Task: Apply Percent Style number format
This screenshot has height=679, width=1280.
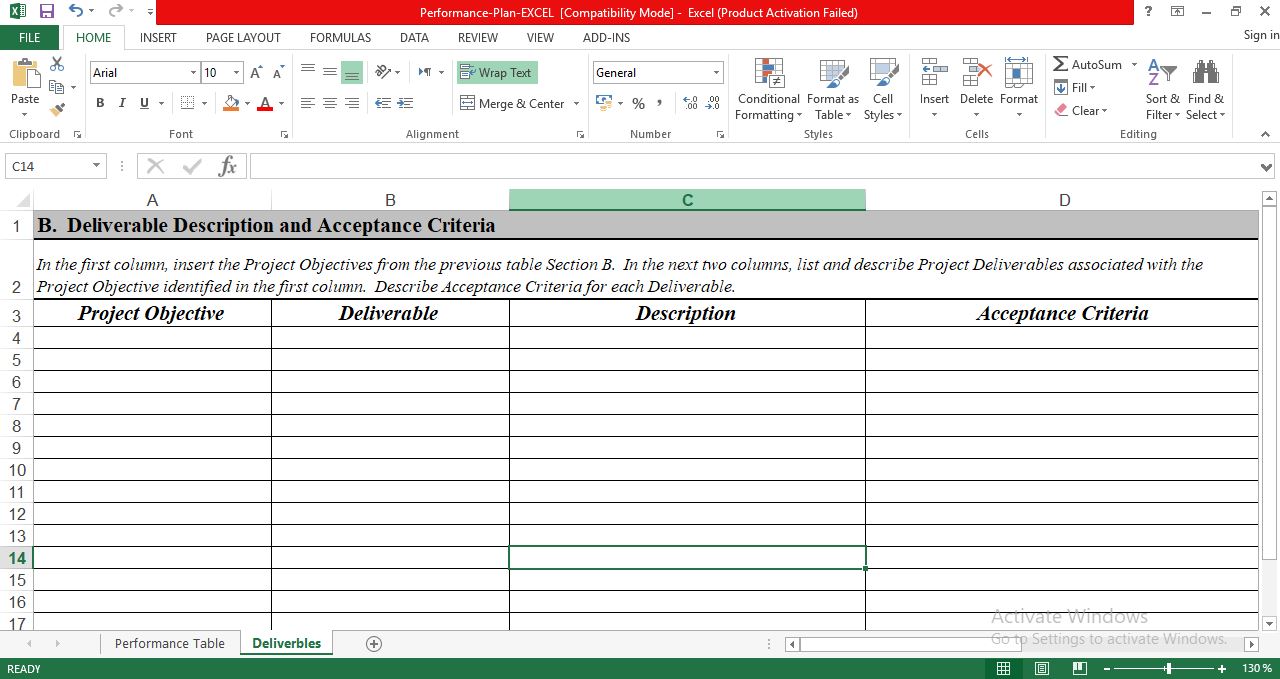Action: (637, 103)
